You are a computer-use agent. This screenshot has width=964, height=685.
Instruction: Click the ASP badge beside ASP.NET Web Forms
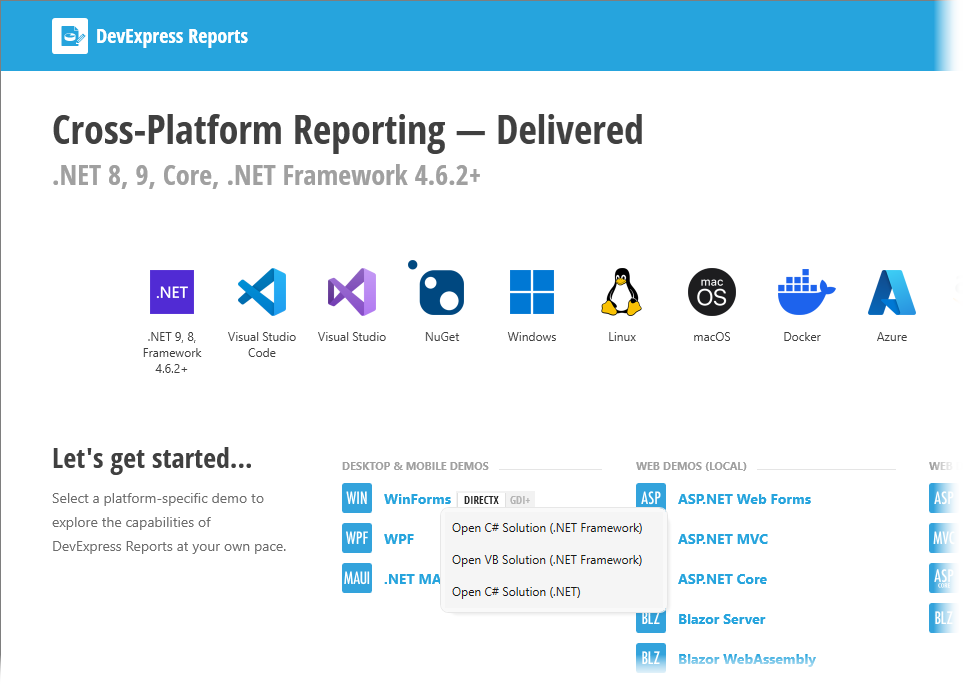[650, 498]
